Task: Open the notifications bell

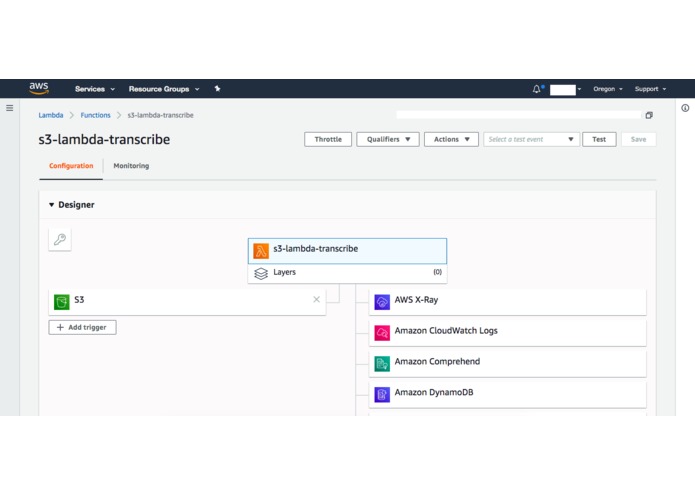Action: tap(537, 89)
